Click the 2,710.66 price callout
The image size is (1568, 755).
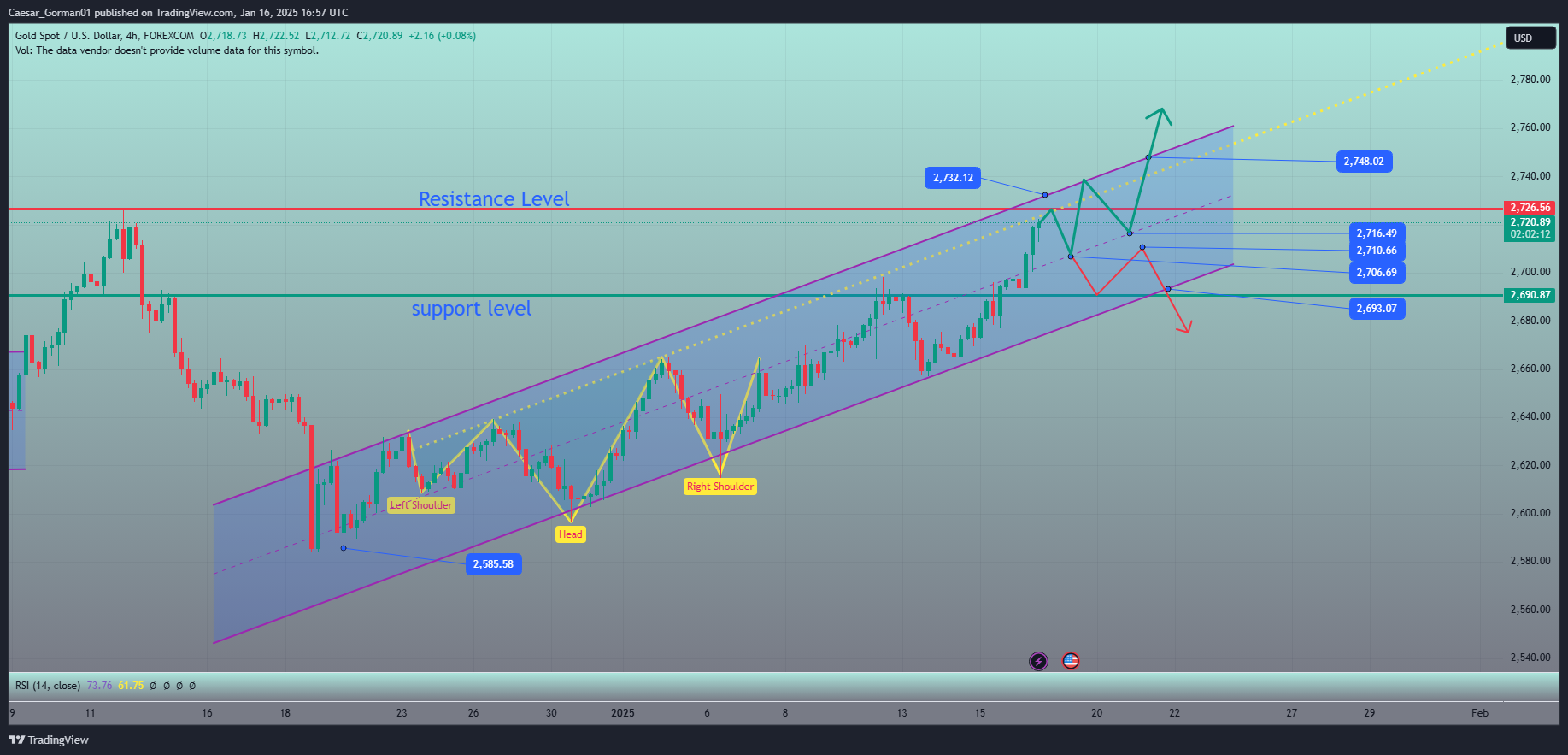point(1377,251)
